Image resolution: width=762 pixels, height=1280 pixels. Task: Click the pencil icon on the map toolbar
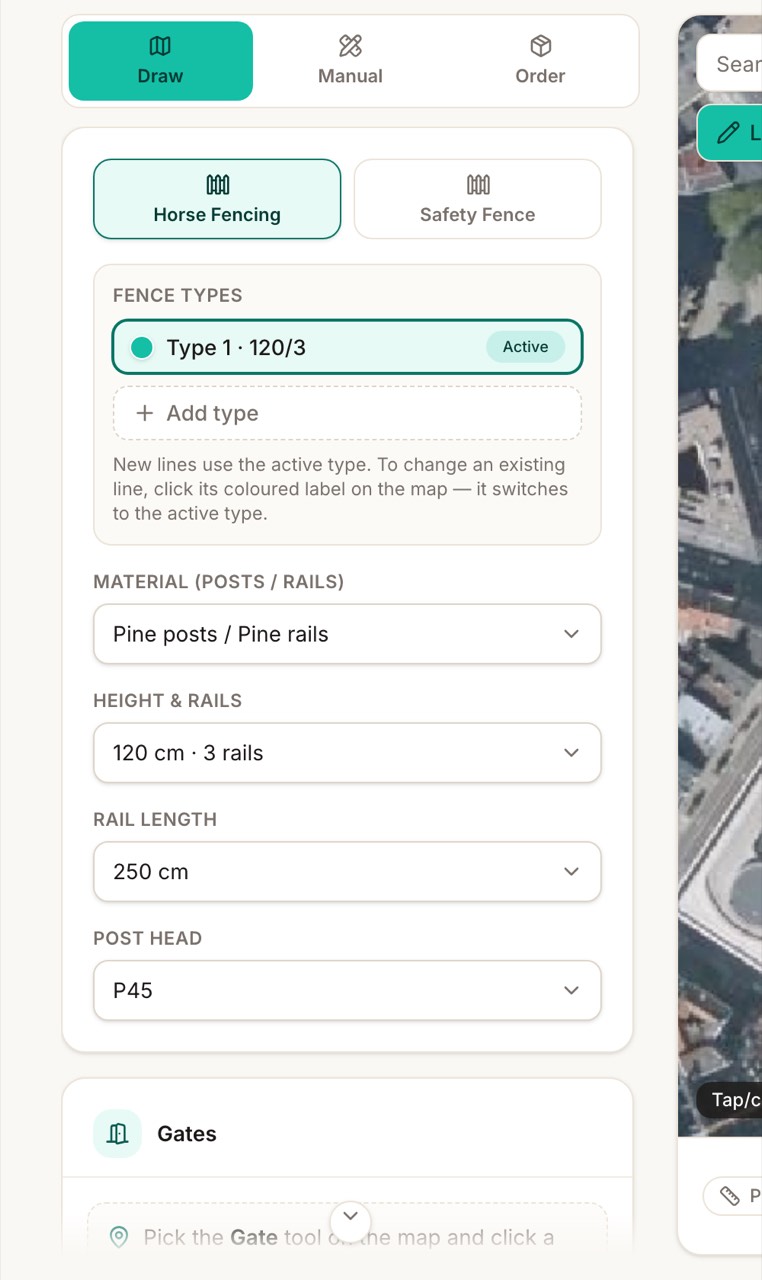point(730,132)
